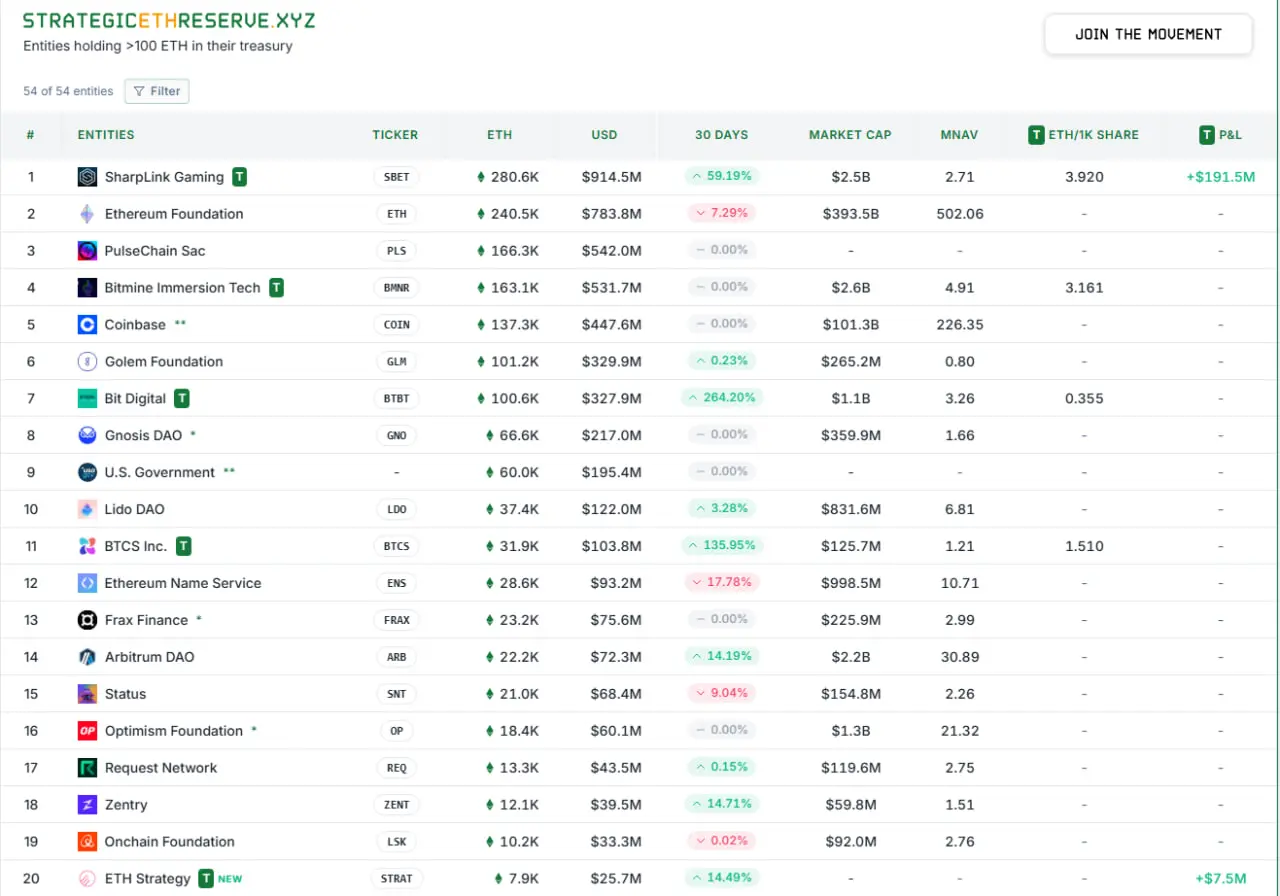
Task: Sort by MARKET CAP column header
Action: click(x=850, y=135)
